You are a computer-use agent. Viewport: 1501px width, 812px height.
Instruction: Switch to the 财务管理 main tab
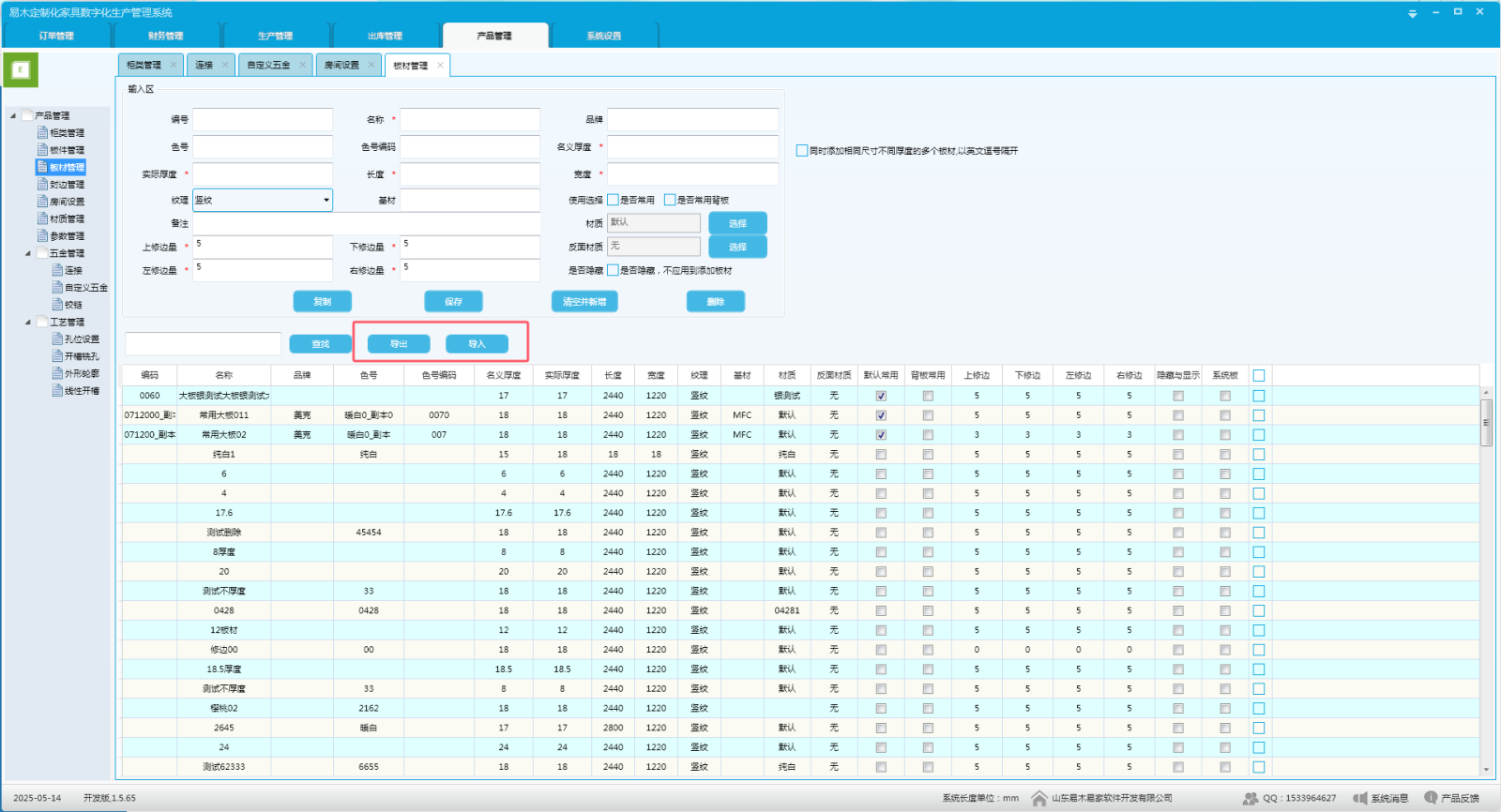pyautogui.click(x=166, y=36)
